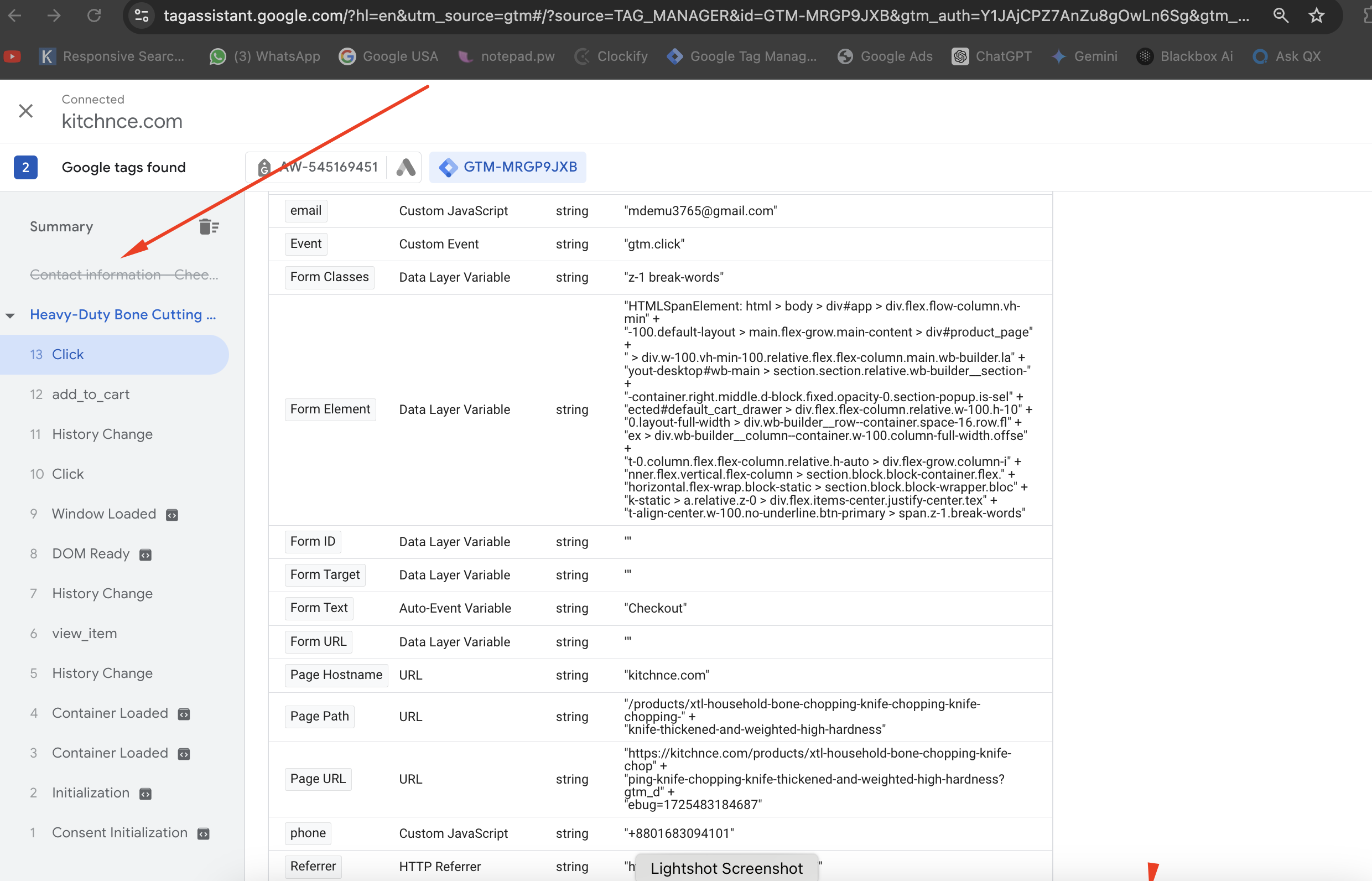Click the "gtm.click" event value
Viewport: 1372px width, 881px height.
pos(654,244)
